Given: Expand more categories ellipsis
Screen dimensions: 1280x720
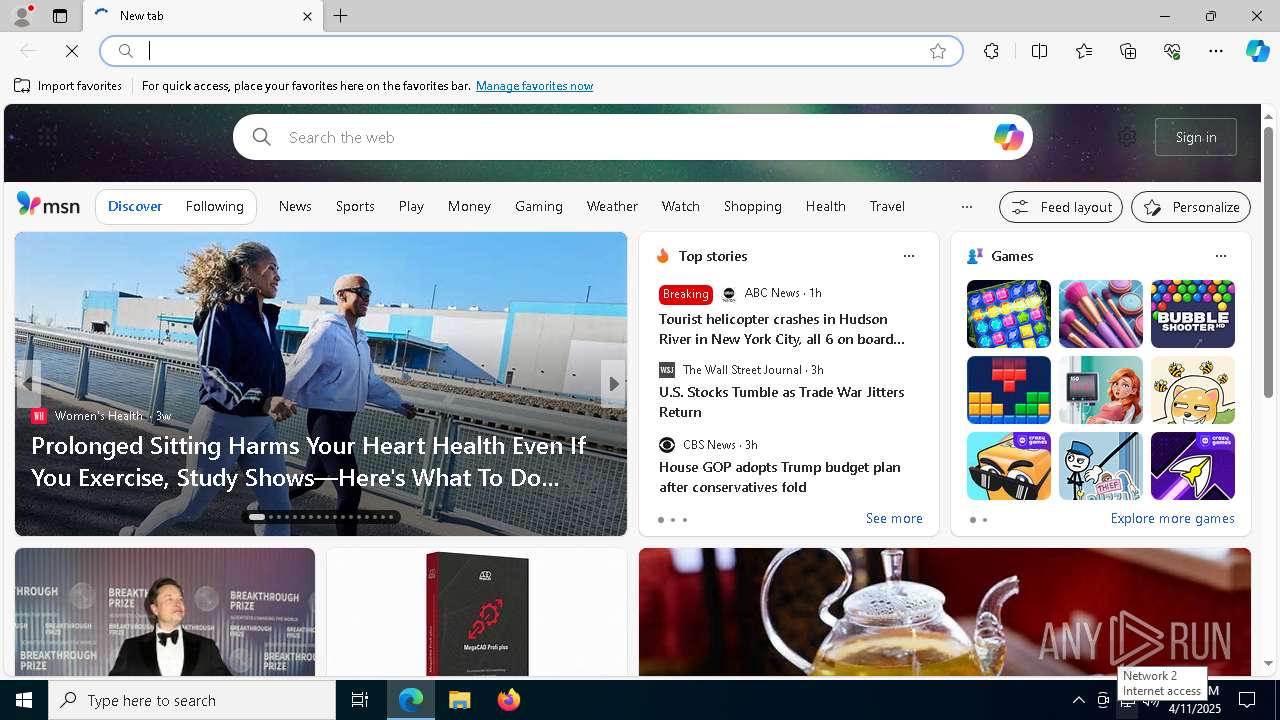Looking at the screenshot, I should coord(966,207).
